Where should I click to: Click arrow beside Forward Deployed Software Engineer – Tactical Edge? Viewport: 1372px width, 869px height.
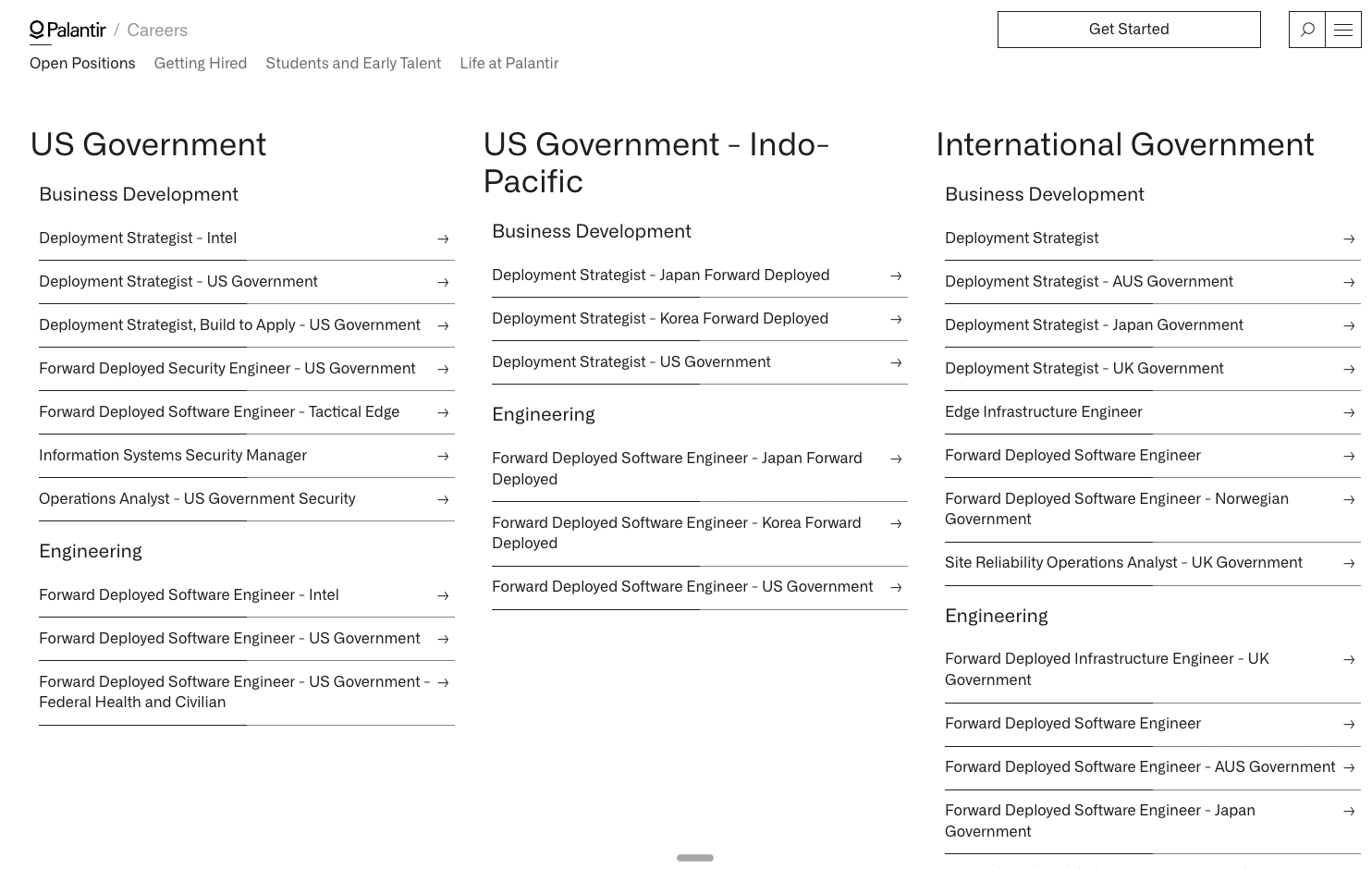pyautogui.click(x=443, y=412)
